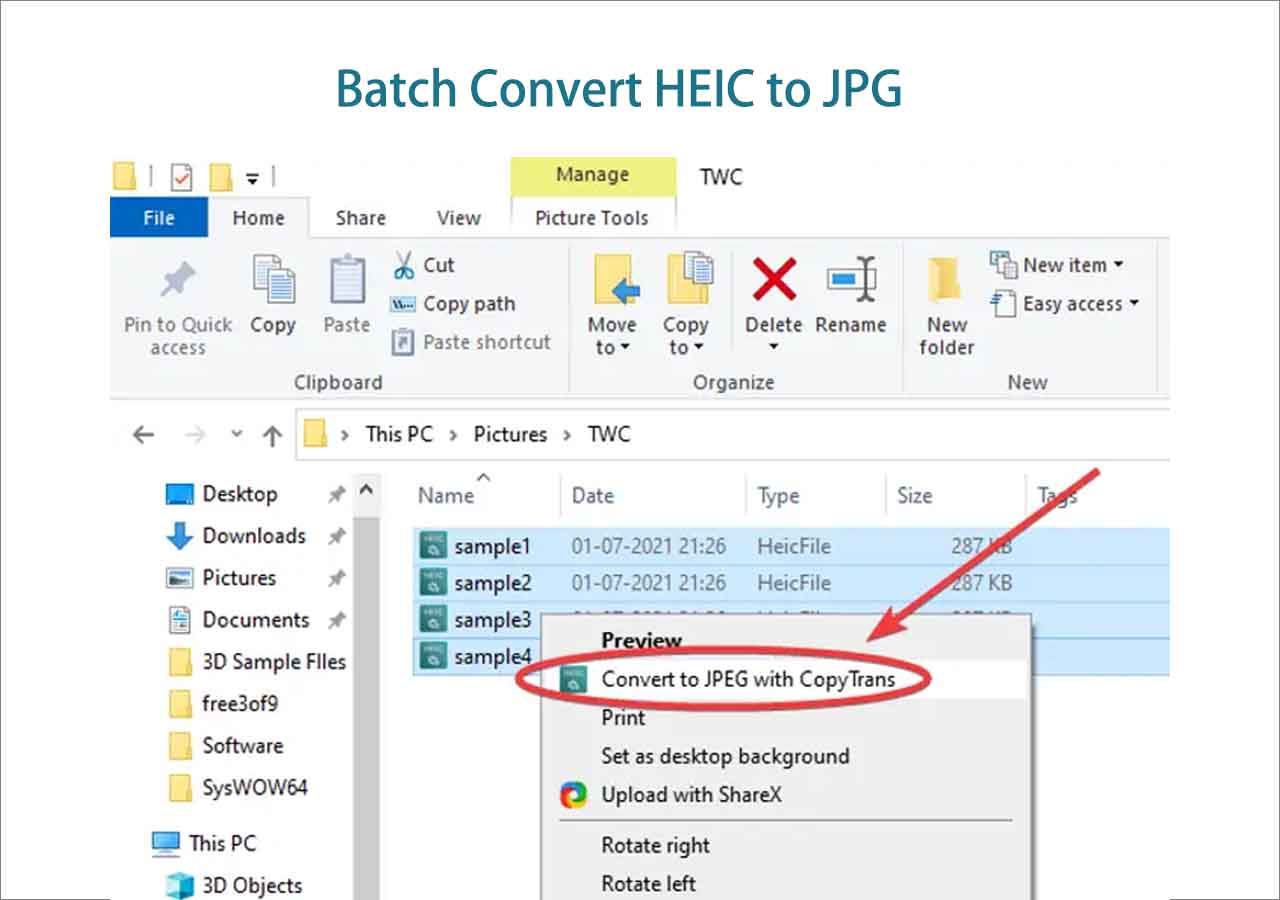Click the red Delete X icon
This screenshot has height=900, width=1280.
tap(774, 279)
